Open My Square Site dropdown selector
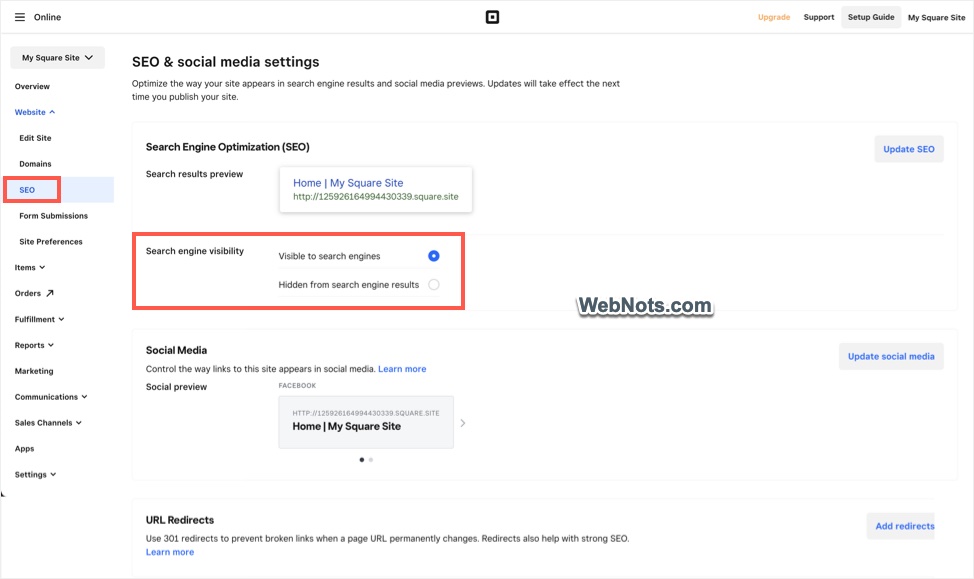Viewport: 974px width, 579px height. coord(57,58)
